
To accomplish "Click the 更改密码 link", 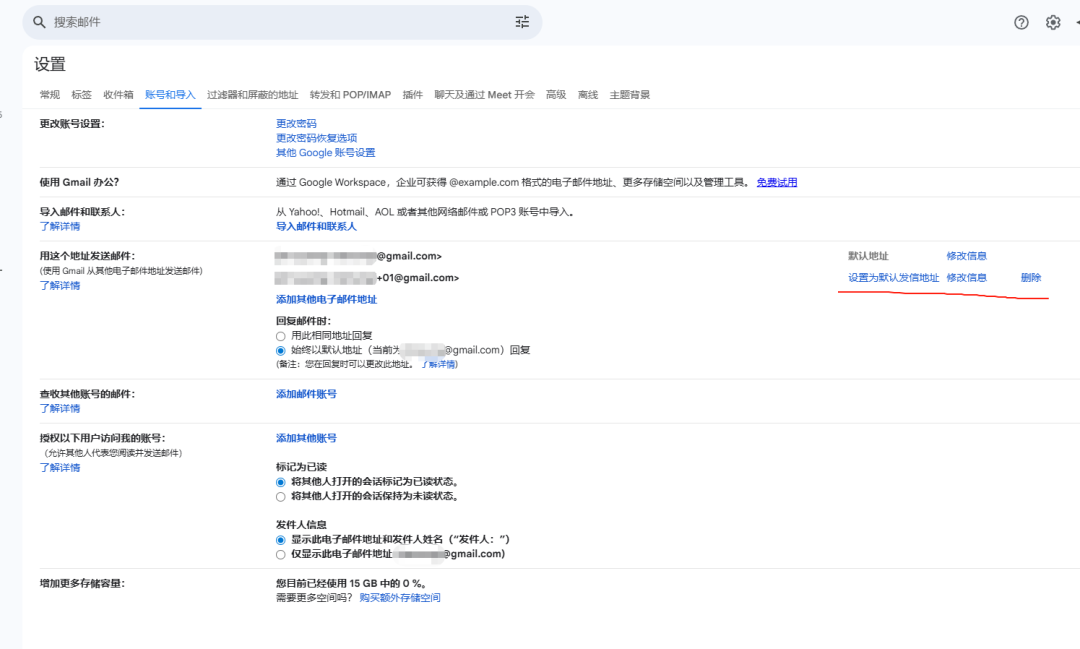I will point(297,122).
